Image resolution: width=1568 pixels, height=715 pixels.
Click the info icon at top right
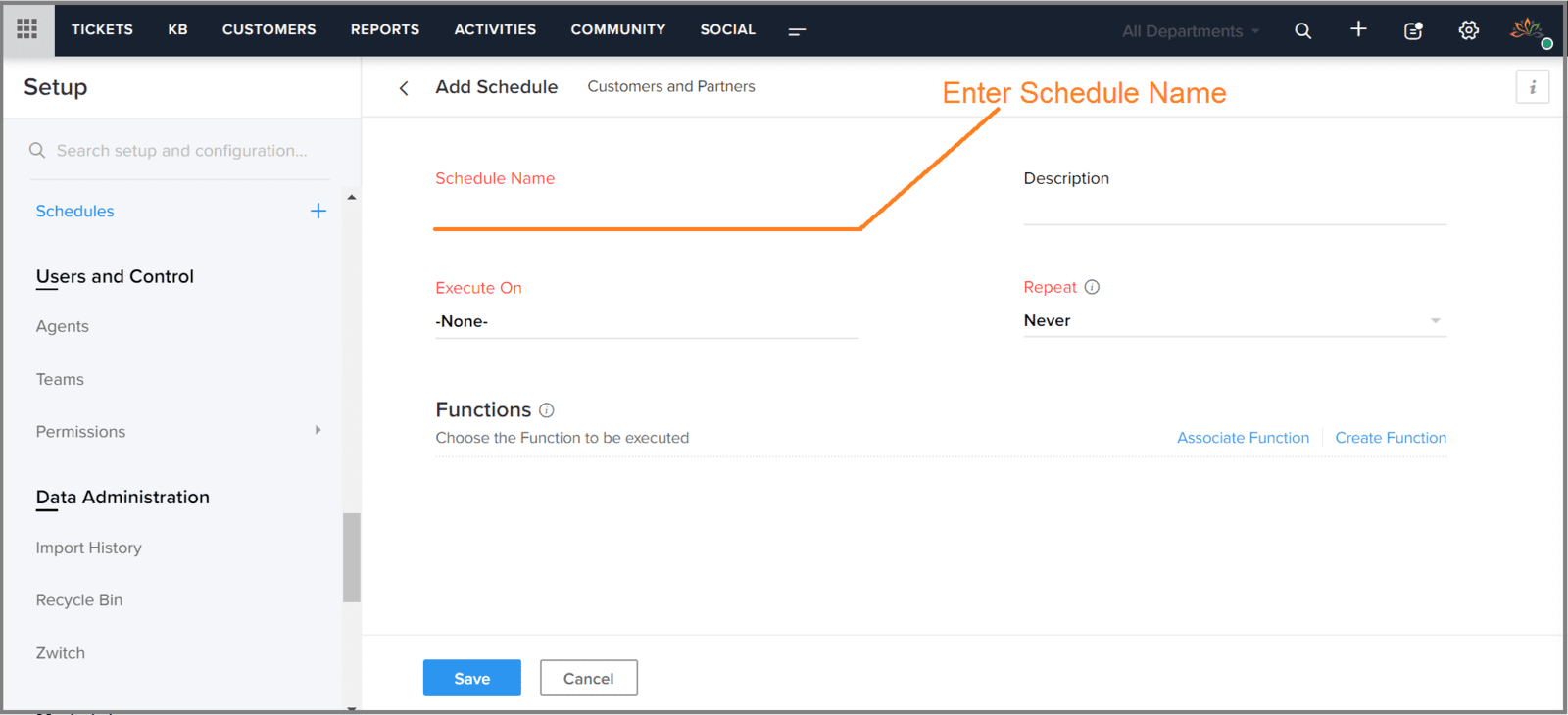1533,87
